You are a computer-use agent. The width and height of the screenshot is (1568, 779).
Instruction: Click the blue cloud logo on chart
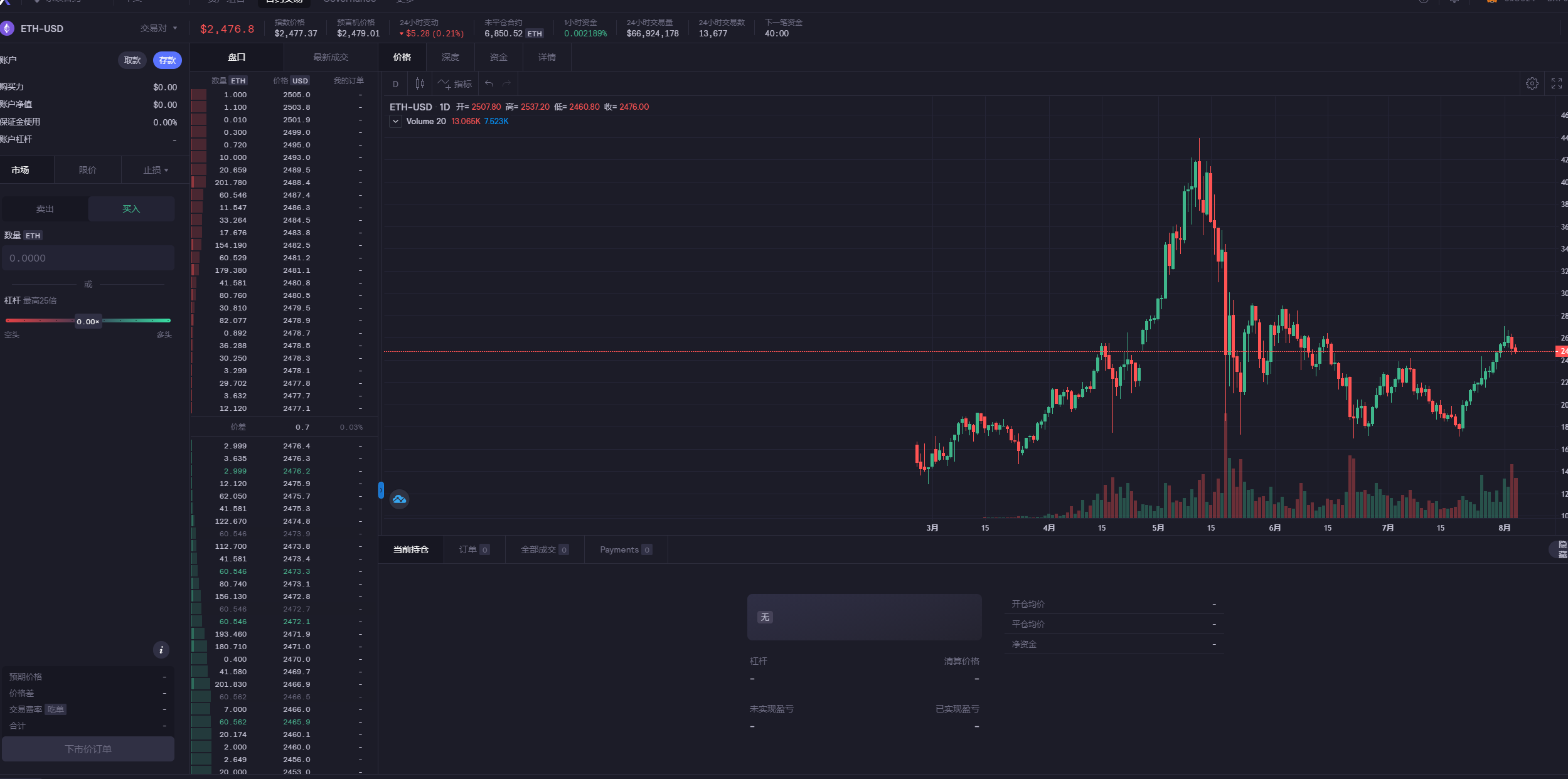399,499
